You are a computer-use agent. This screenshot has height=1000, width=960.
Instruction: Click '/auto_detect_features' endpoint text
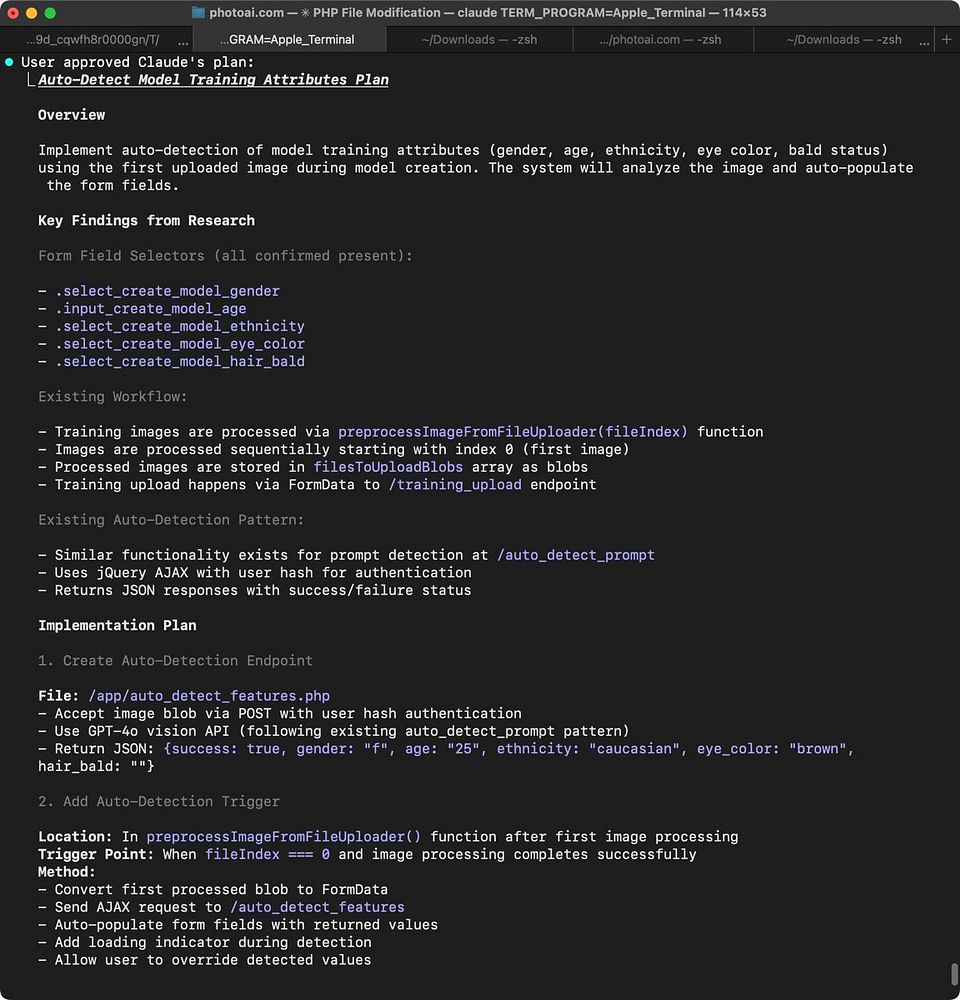317,907
